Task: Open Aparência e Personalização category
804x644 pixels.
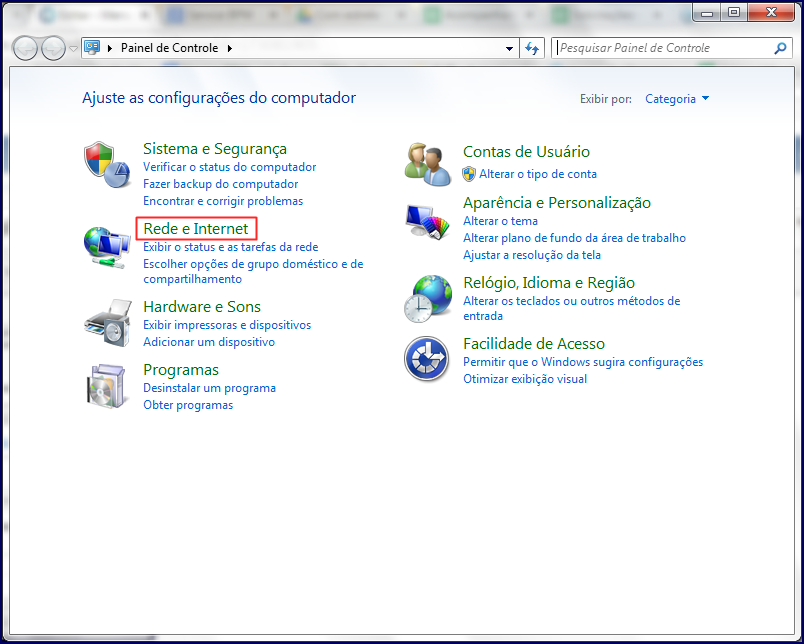Action: point(557,203)
